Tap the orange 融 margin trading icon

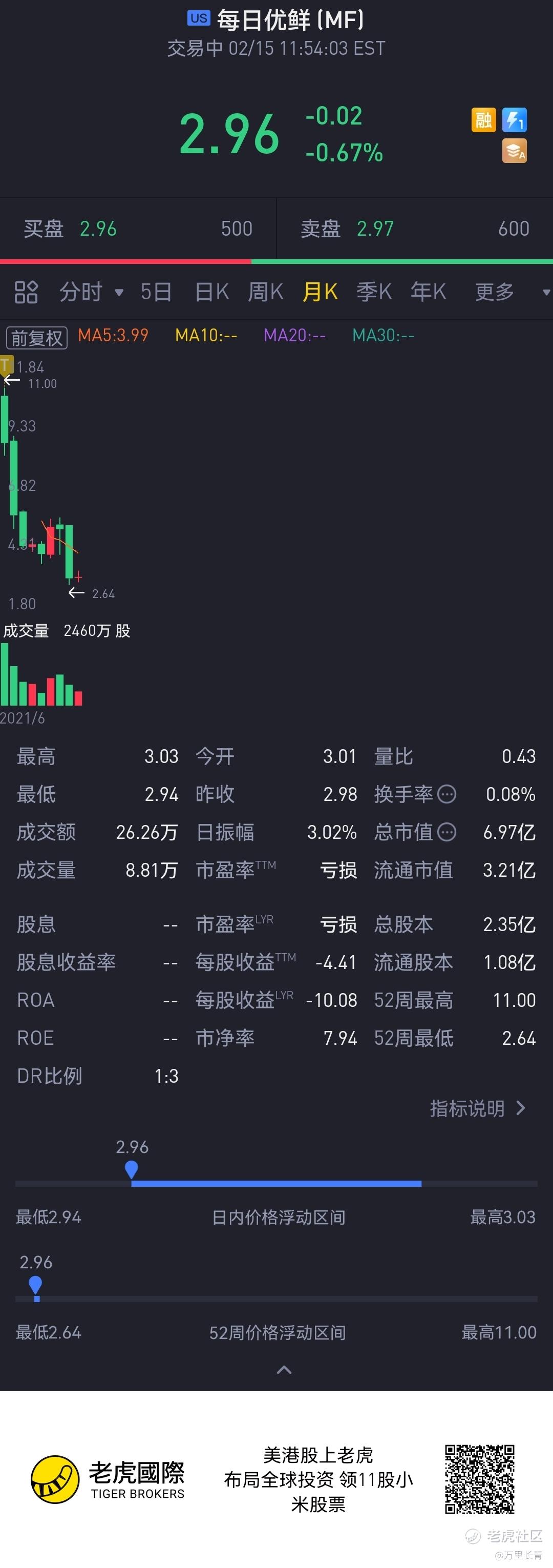click(484, 120)
